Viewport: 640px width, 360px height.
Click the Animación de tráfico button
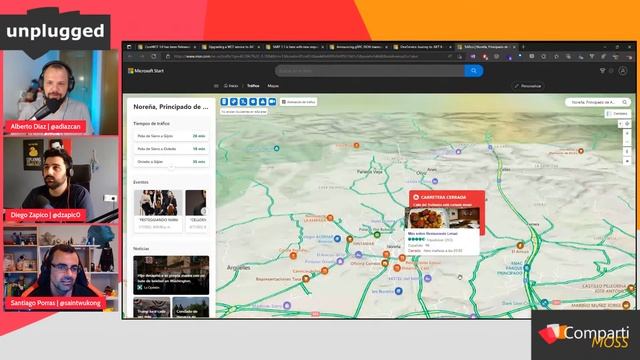(299, 102)
